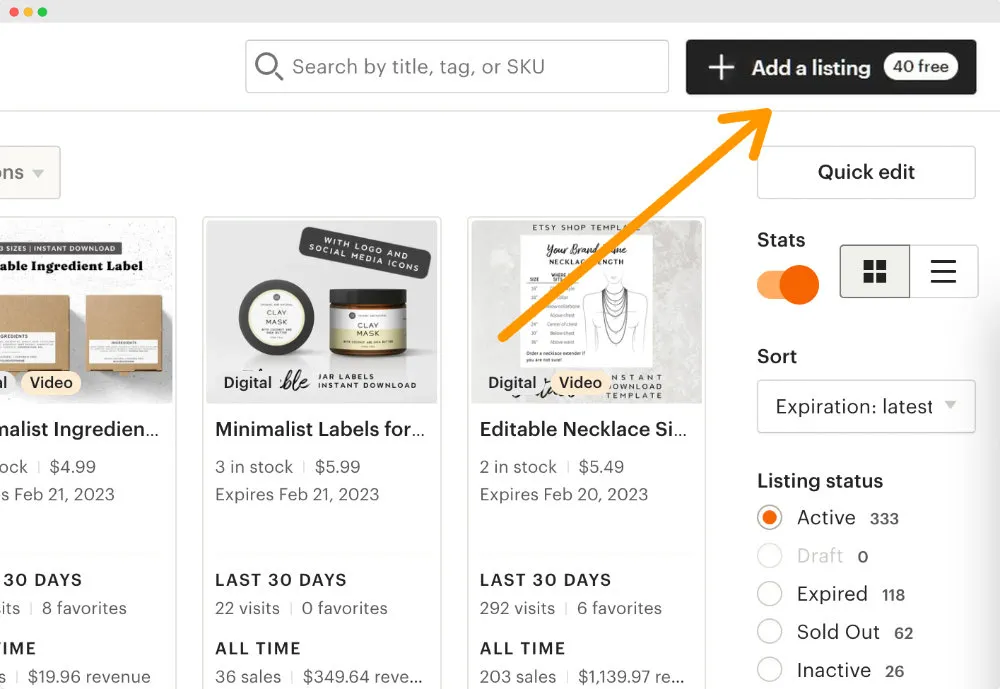Toggle the Stats switch off
1000x689 pixels.
click(x=788, y=284)
